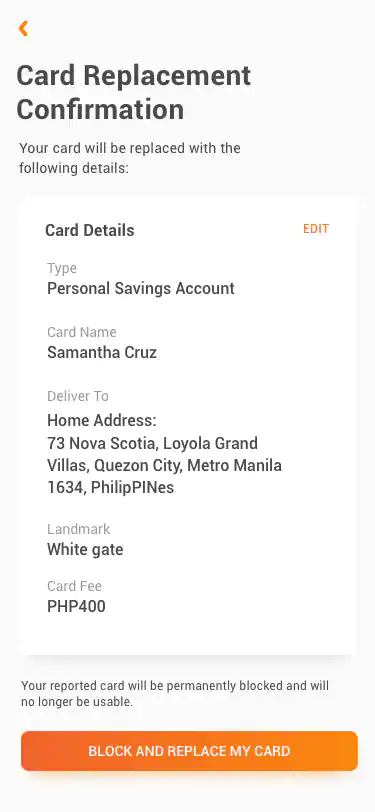Click the 'Your card will be replaced' subtitle

click(130, 158)
